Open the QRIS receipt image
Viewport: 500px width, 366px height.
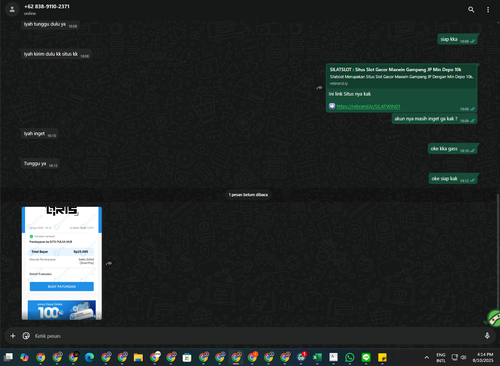(62, 263)
